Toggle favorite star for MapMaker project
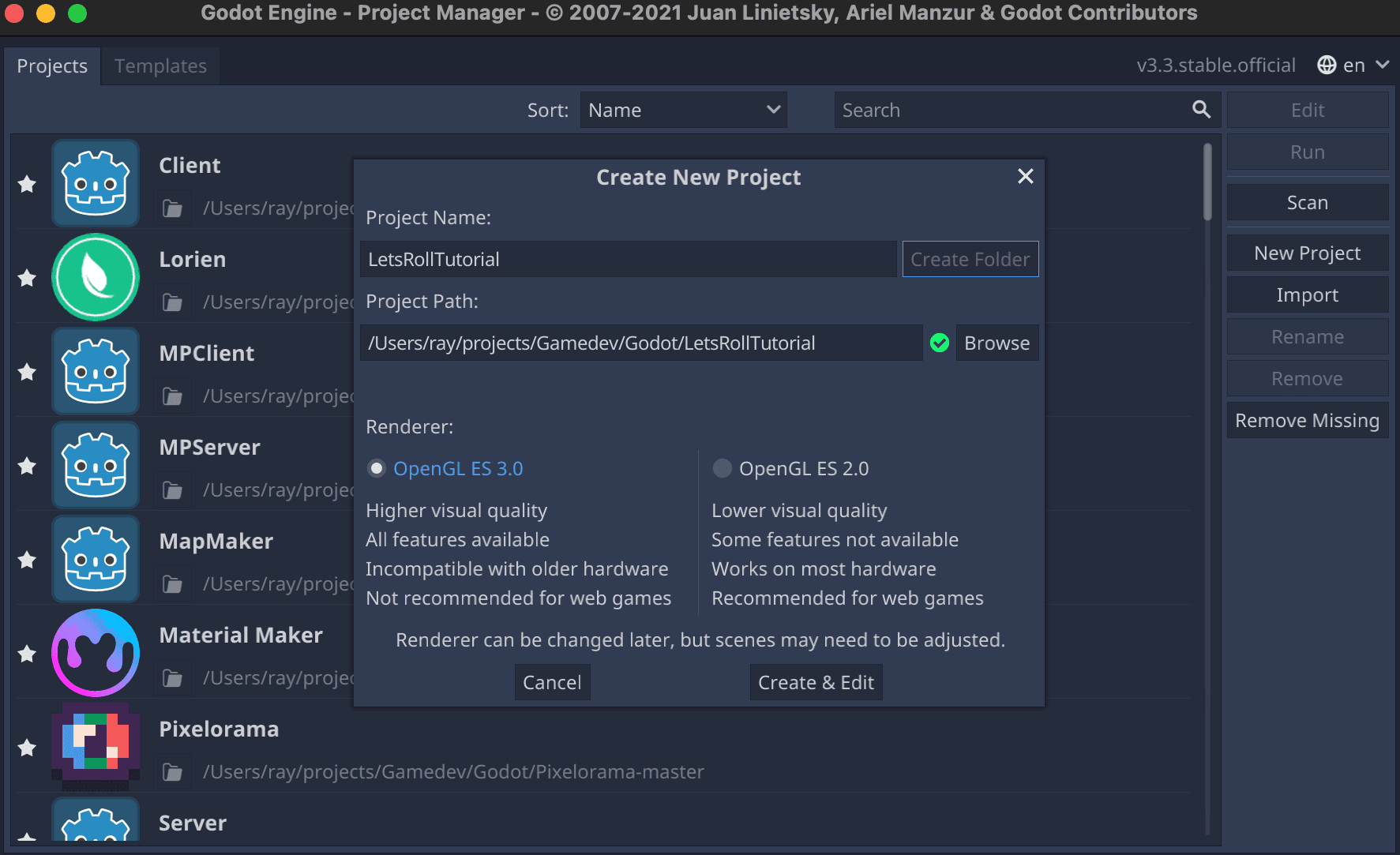 (27, 560)
